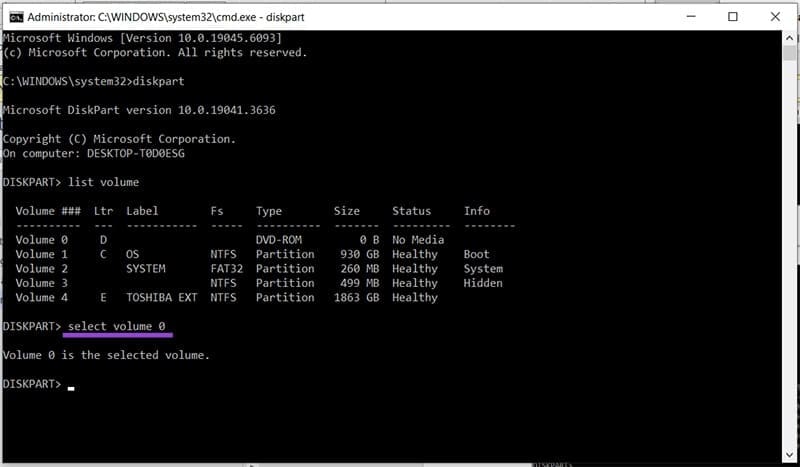Image resolution: width=800 pixels, height=467 pixels.
Task: Click the 'Info' column header
Action: (477, 211)
